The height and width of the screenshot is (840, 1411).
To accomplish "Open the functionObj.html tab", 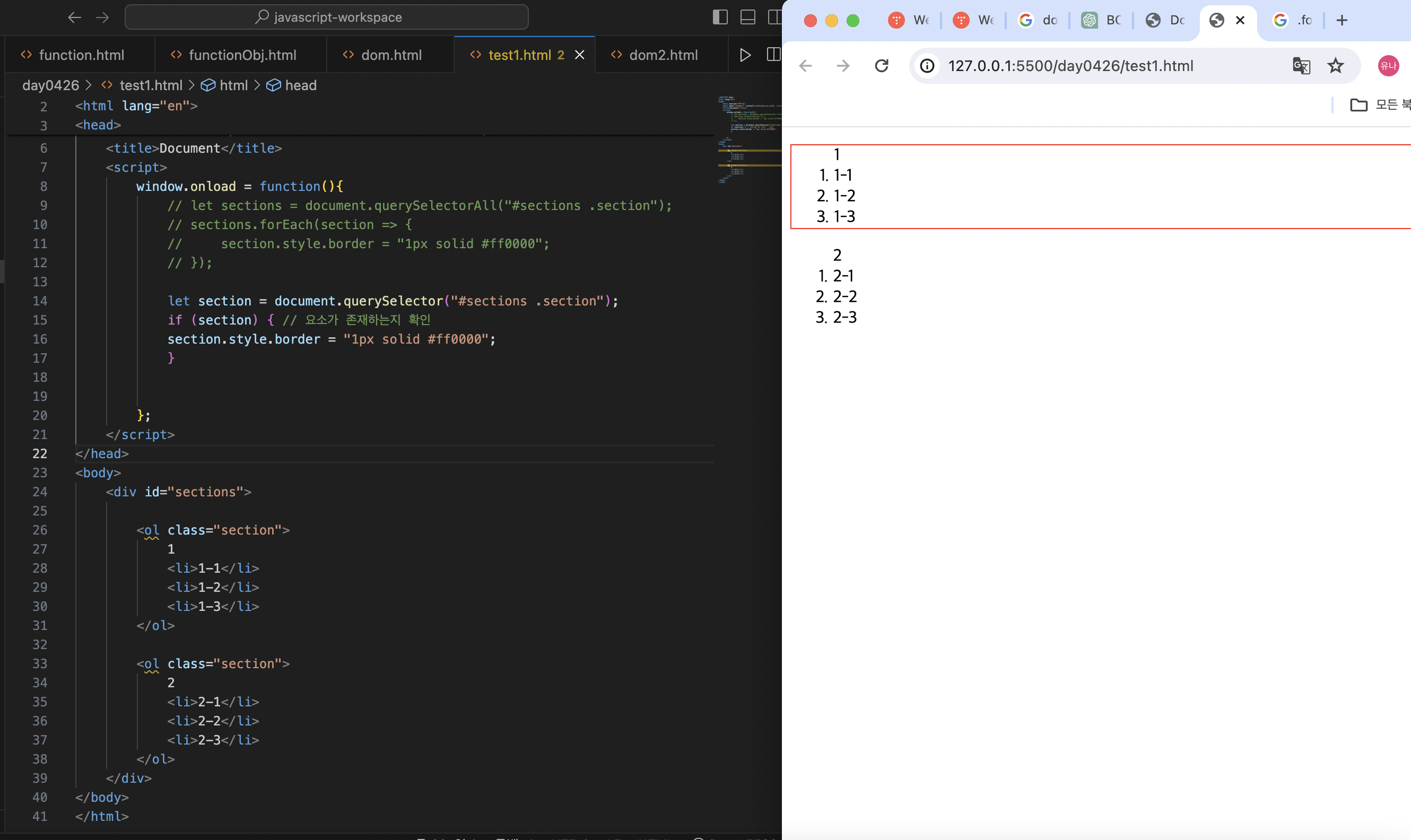I will point(242,55).
